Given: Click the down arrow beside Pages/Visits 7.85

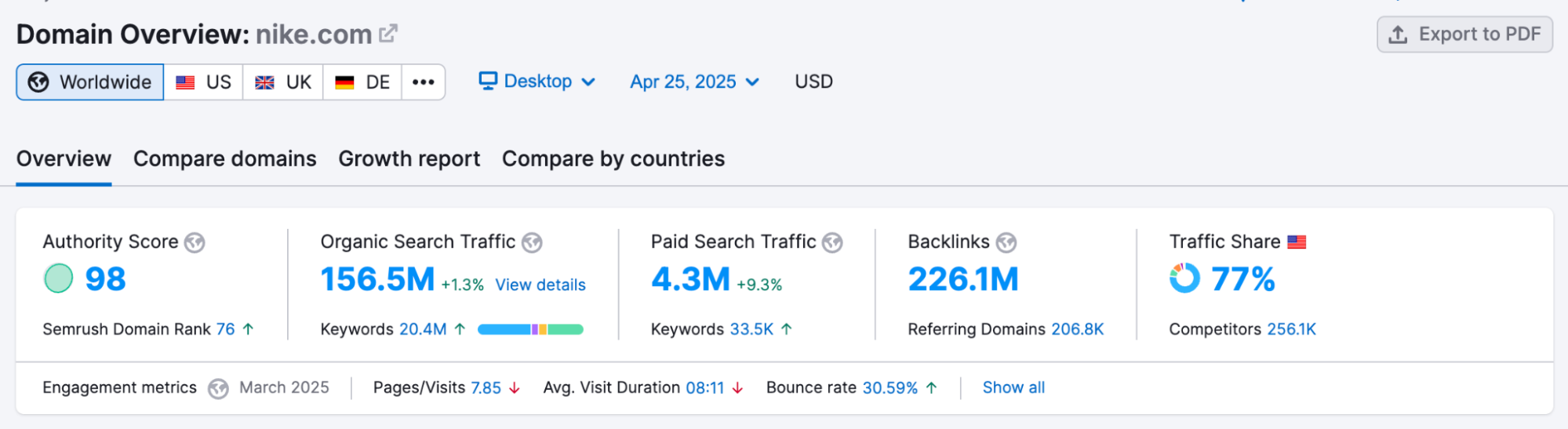Looking at the screenshot, I should [x=515, y=388].
